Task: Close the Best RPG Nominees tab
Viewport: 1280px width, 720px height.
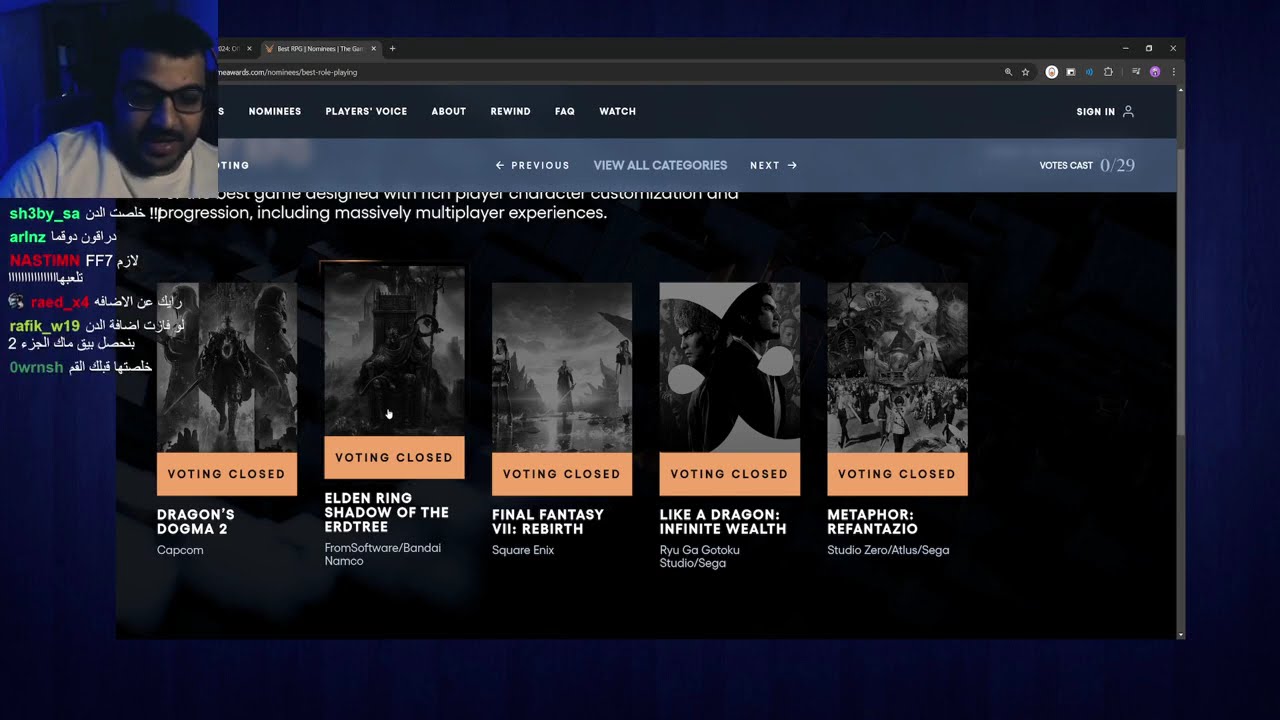Action: pos(374,48)
